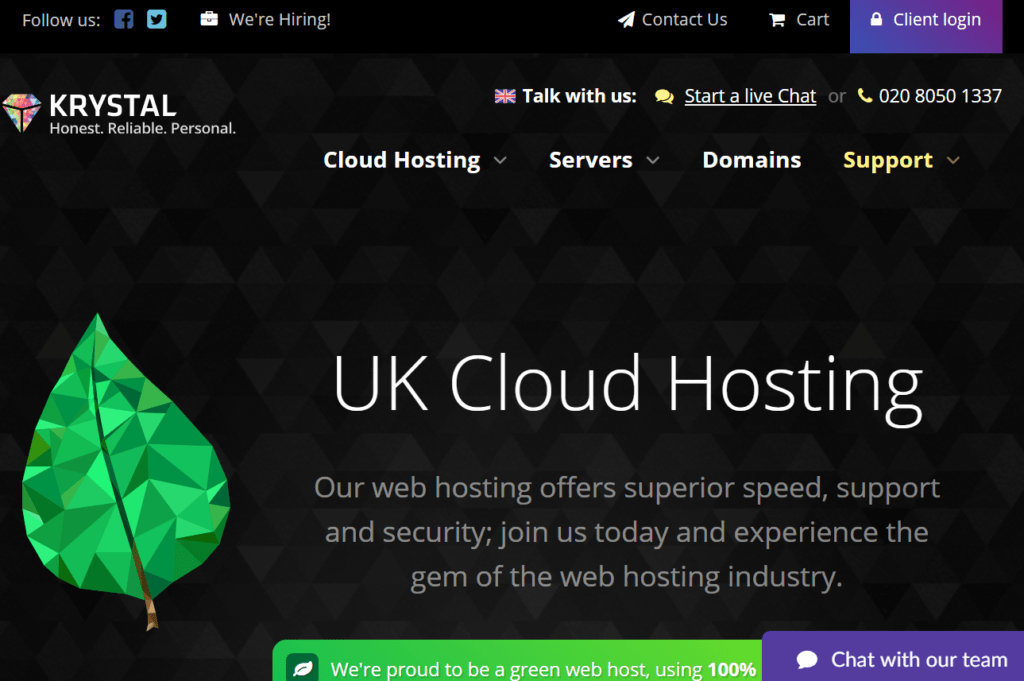
Task: Expand the Servers dropdown chevron
Action: coord(653,161)
